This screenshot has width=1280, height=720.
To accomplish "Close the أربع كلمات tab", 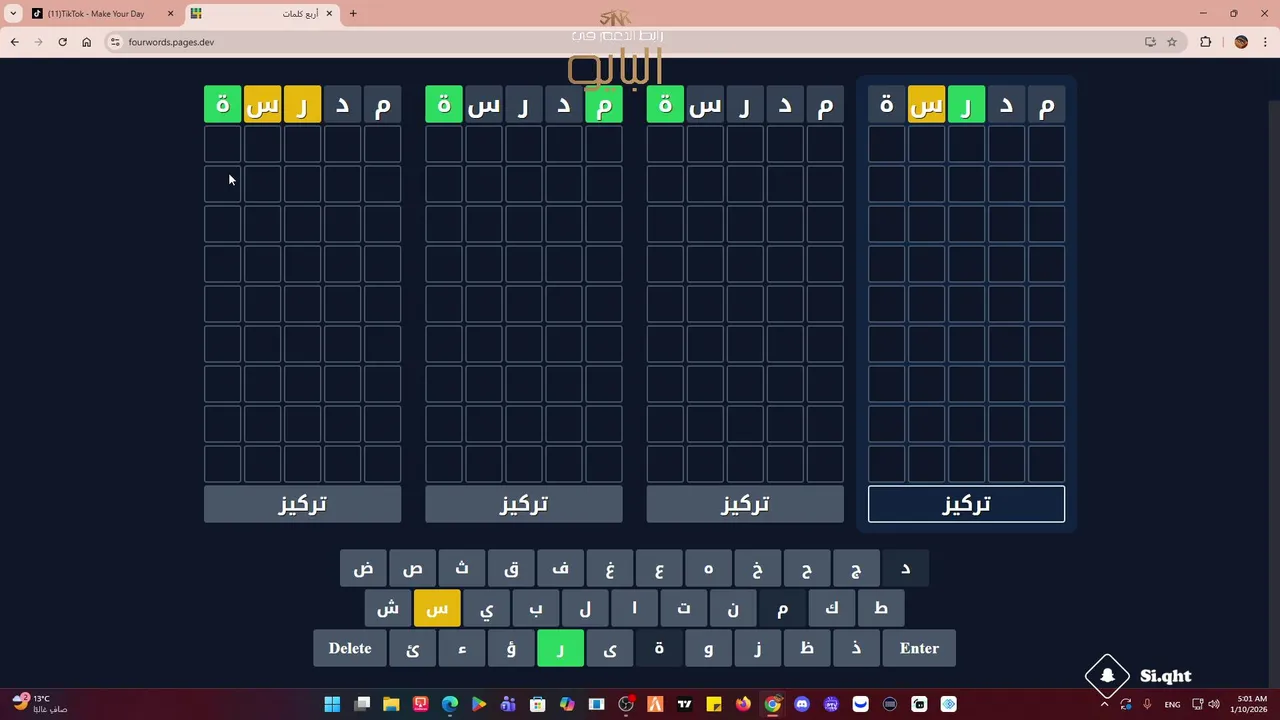I will click(x=329, y=14).
